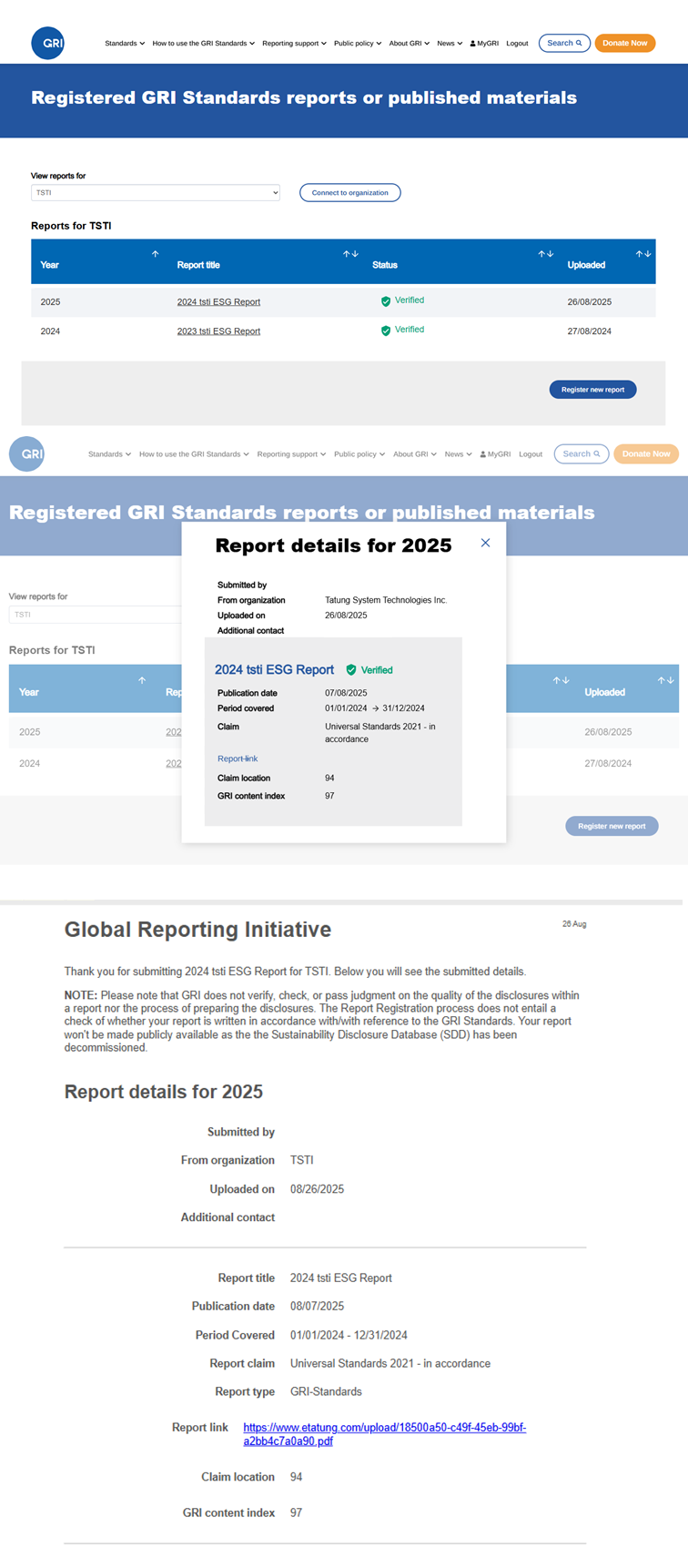Click the dark blue Register new report button
This screenshot has height=1568, width=688.
(592, 390)
